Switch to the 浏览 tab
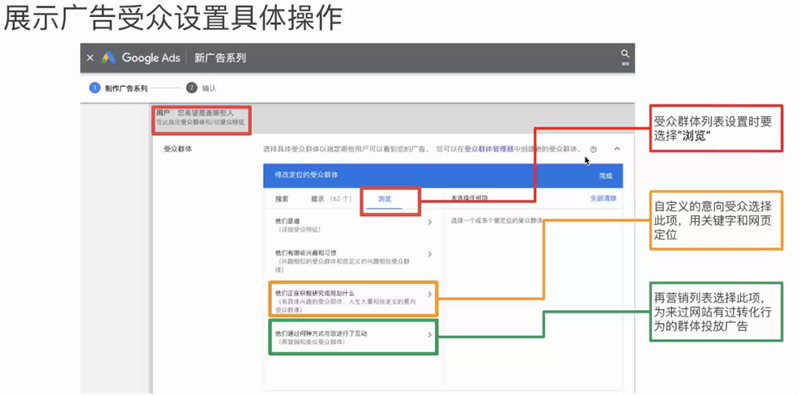This screenshot has height=395, width=800. (x=385, y=199)
